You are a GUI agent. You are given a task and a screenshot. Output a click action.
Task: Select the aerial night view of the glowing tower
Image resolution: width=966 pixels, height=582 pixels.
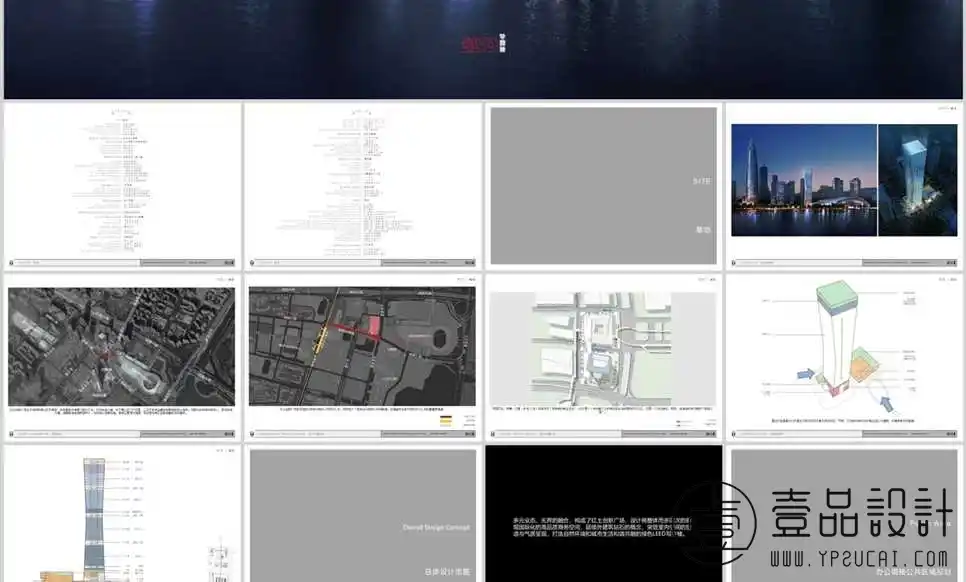coord(917,180)
